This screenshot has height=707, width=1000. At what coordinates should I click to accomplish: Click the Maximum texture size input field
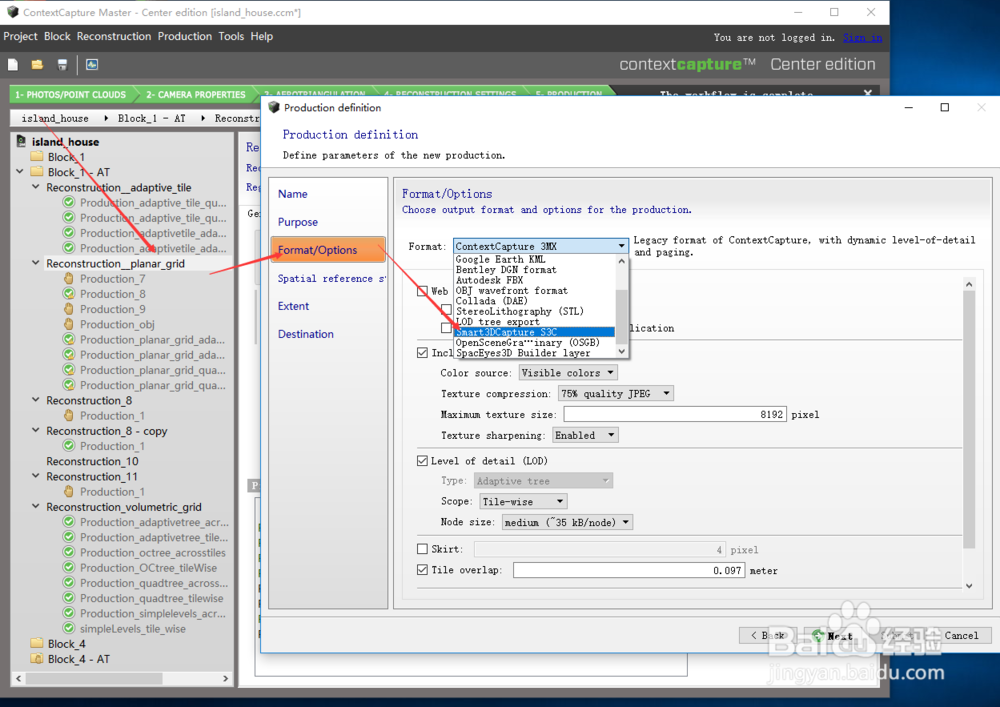pyautogui.click(x=675, y=414)
